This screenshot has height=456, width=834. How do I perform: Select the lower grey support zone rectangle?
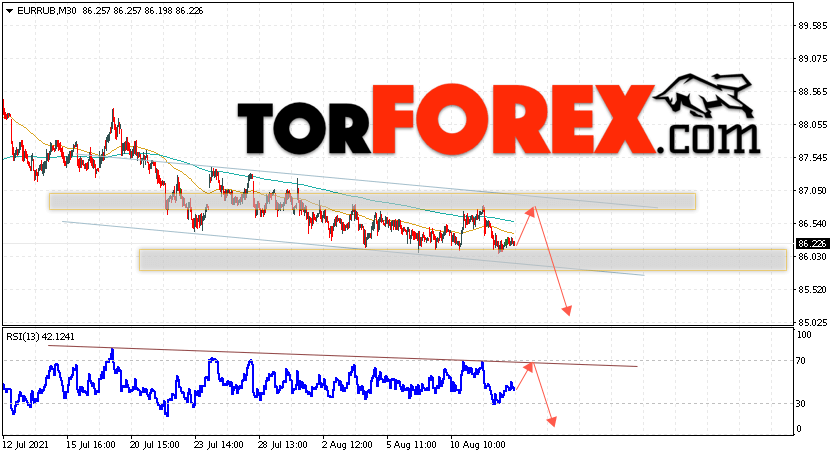(x=463, y=260)
